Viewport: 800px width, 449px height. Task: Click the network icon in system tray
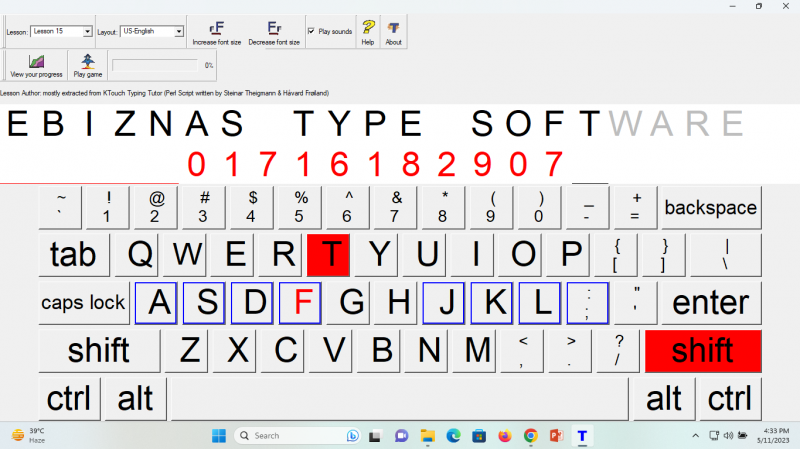(714, 436)
